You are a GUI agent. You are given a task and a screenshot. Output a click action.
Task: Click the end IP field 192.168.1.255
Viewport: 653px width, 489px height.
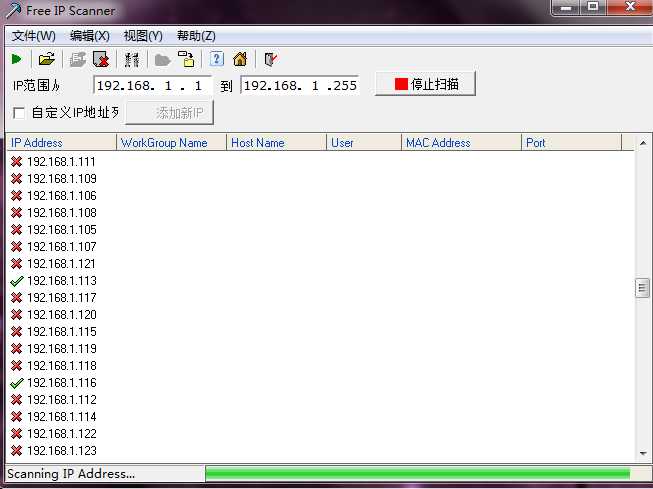(x=300, y=85)
